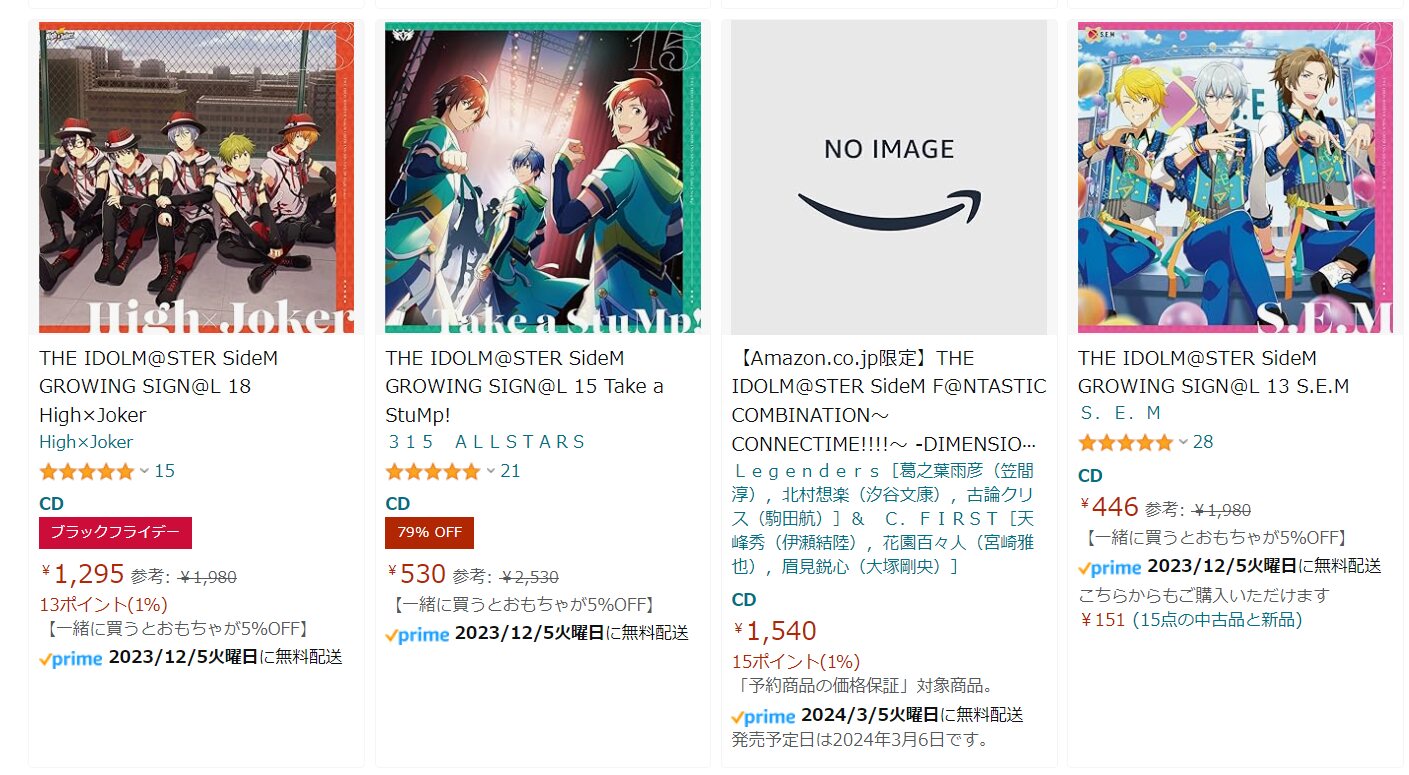Click the star rating for Take a StuMp!
The height and width of the screenshot is (775, 1409).
coord(432,471)
